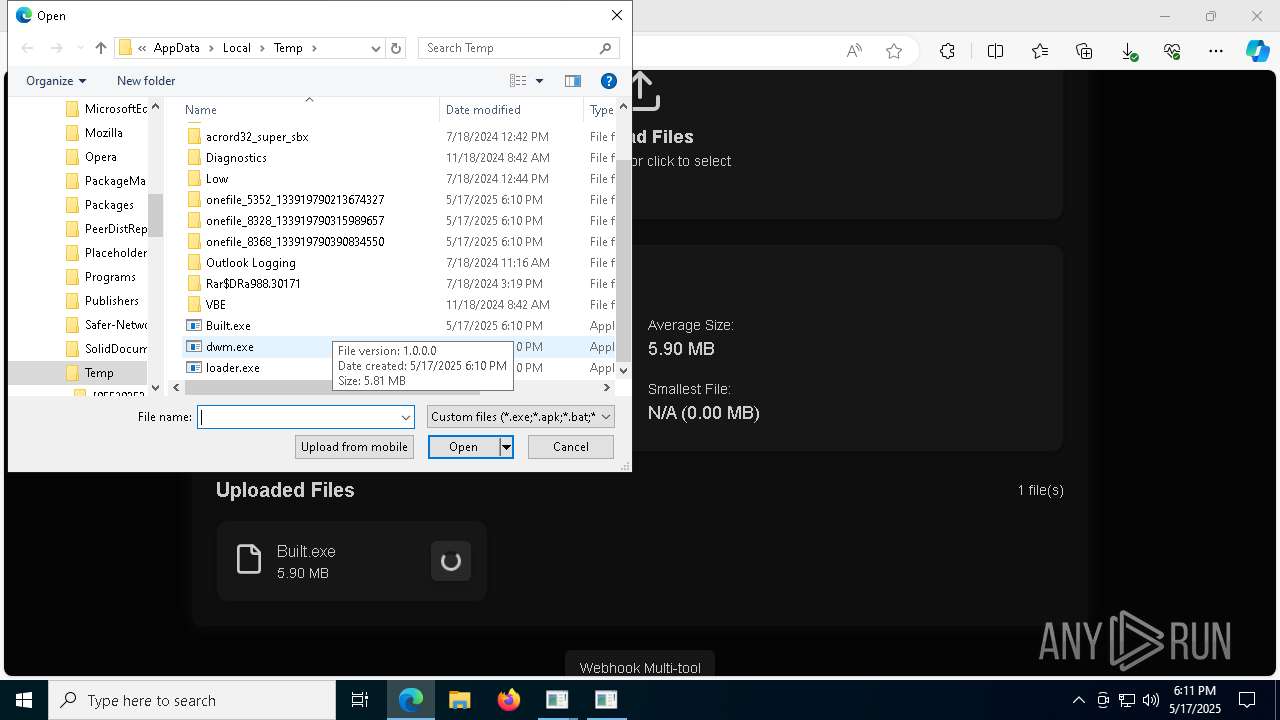Open the dialog Help question mark
Image resolution: width=1280 pixels, height=720 pixels.
(608, 81)
